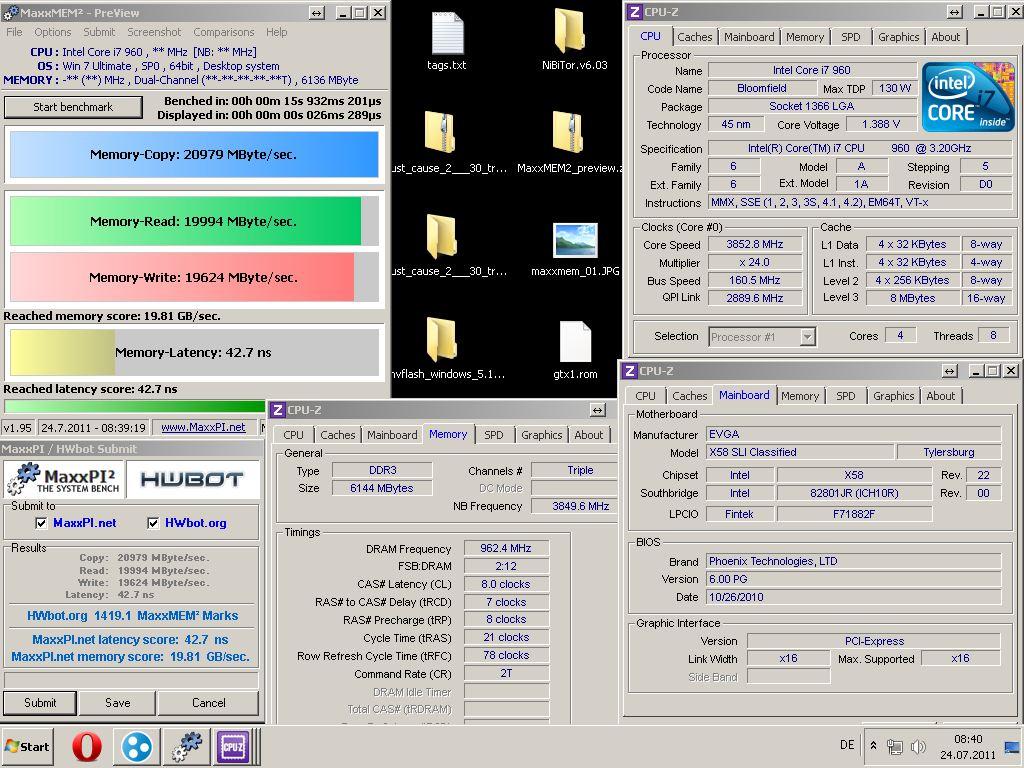Click the MaxxPI² system bench logo
This screenshot has height=768, width=1024.
coord(64,479)
